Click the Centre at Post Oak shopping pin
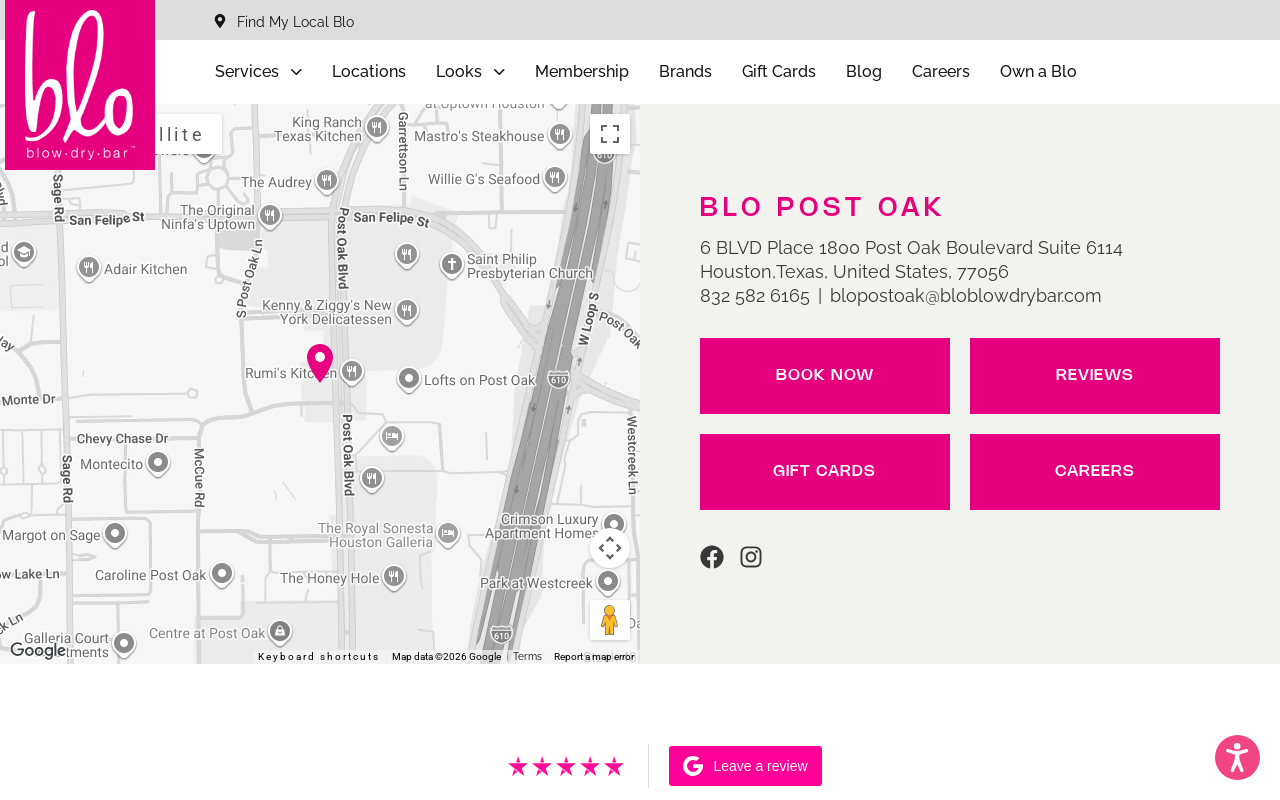1280x800 pixels. [x=281, y=632]
